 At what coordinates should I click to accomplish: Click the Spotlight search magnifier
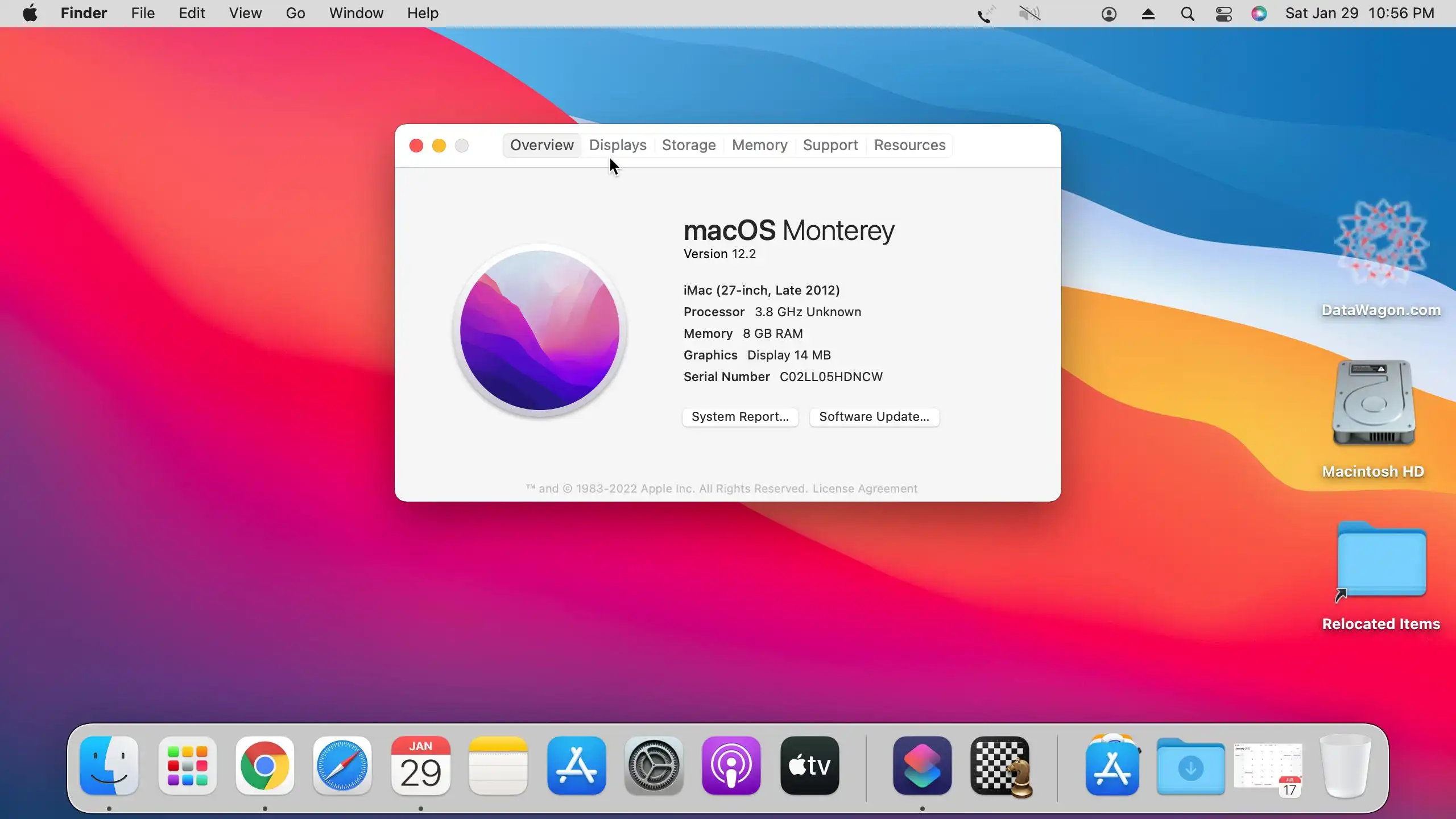click(x=1187, y=14)
